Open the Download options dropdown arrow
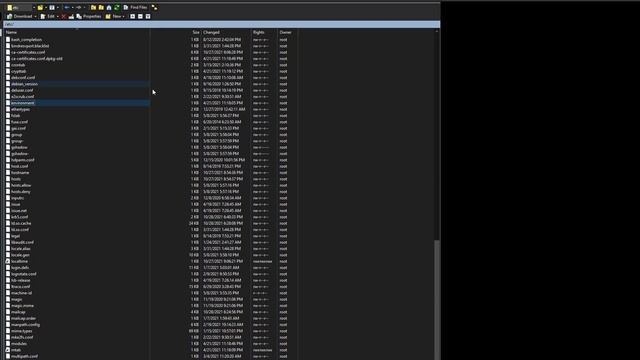Viewport: 640px width, 360px height. [x=36, y=16]
